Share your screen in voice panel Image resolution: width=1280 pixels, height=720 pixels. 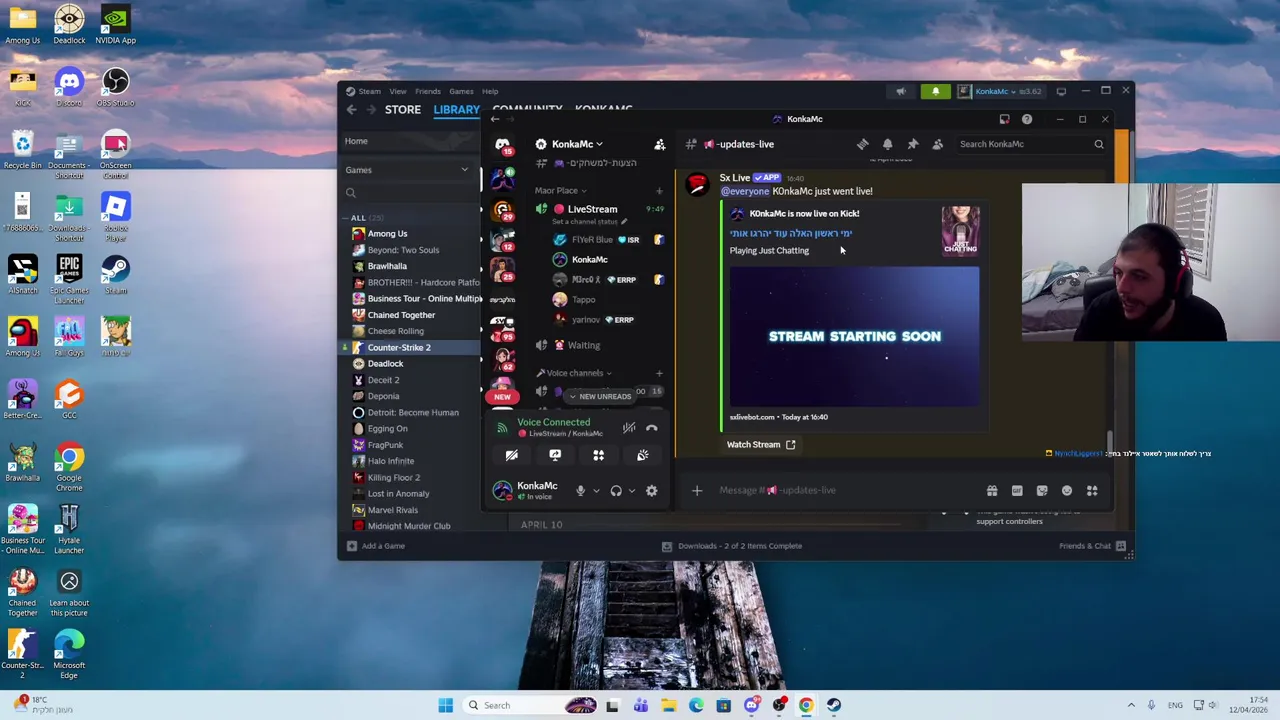pyautogui.click(x=555, y=456)
